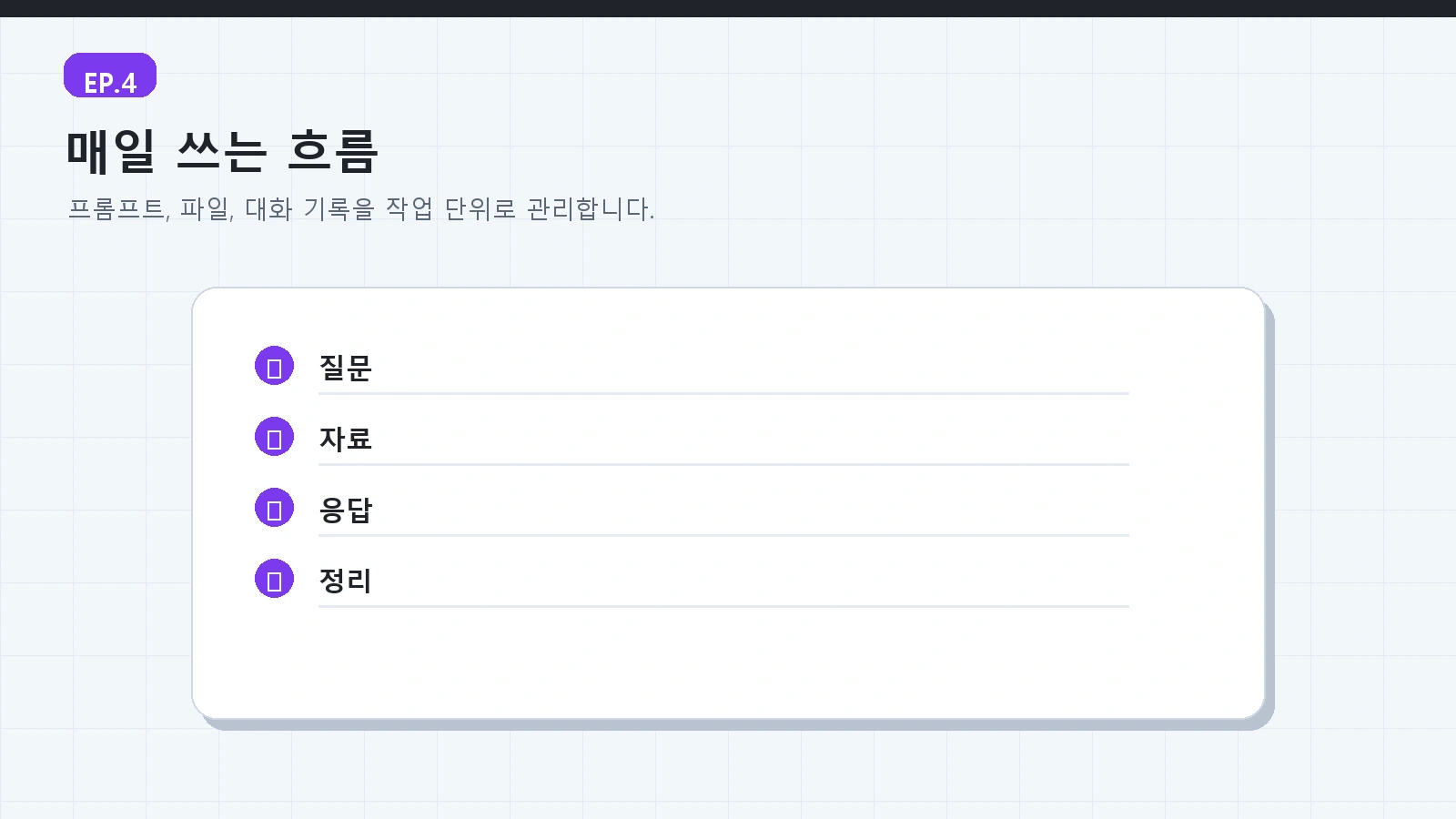The height and width of the screenshot is (819, 1456).
Task: Select the 응답 list item label
Action: [x=346, y=510]
